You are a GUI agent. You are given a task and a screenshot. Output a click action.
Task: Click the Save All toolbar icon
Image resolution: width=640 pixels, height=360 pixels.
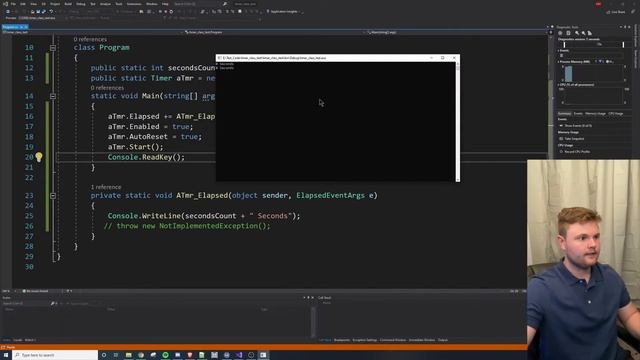pyautogui.click(x=43, y=11)
